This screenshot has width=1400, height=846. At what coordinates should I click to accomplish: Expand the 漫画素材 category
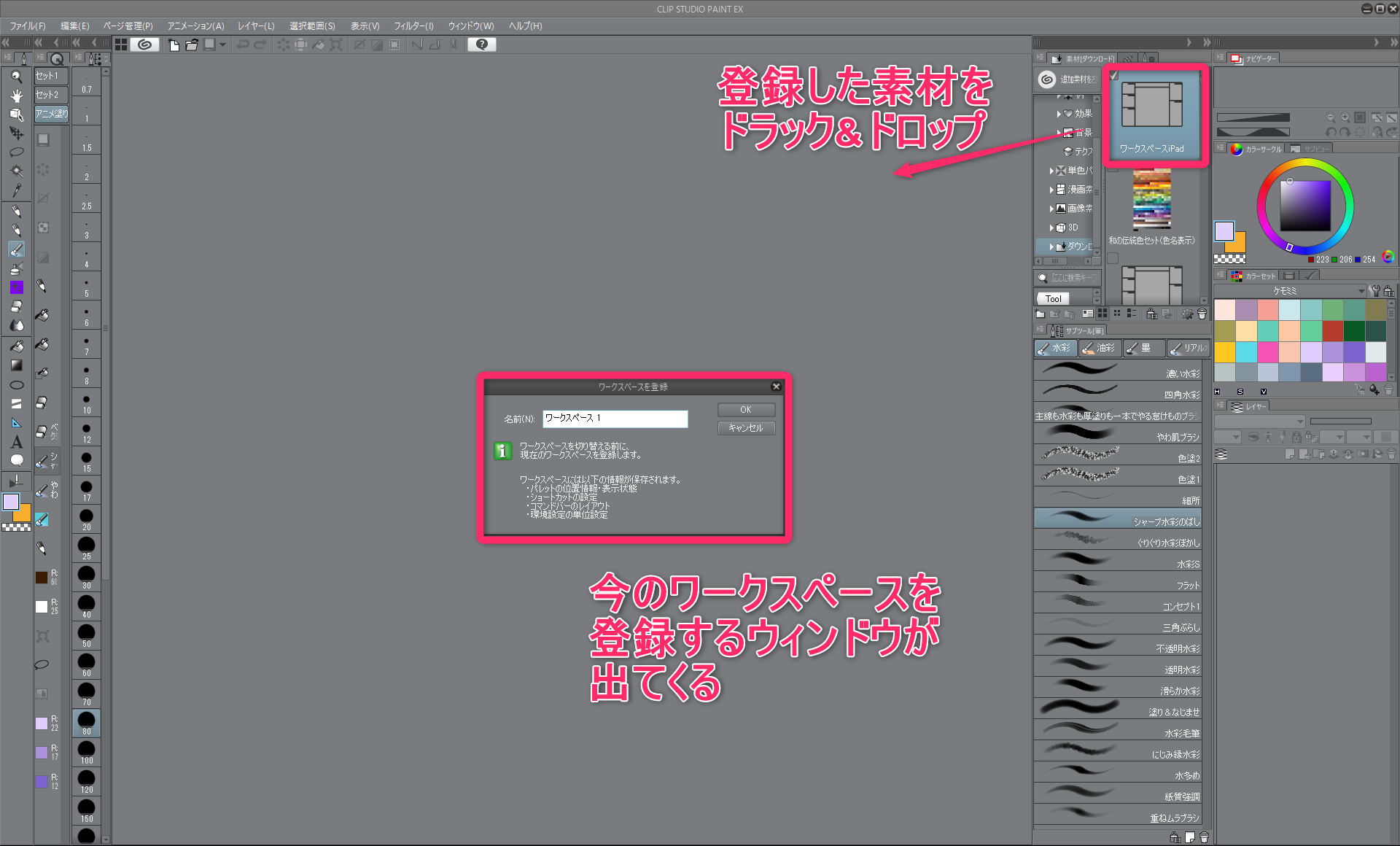pyautogui.click(x=1051, y=189)
